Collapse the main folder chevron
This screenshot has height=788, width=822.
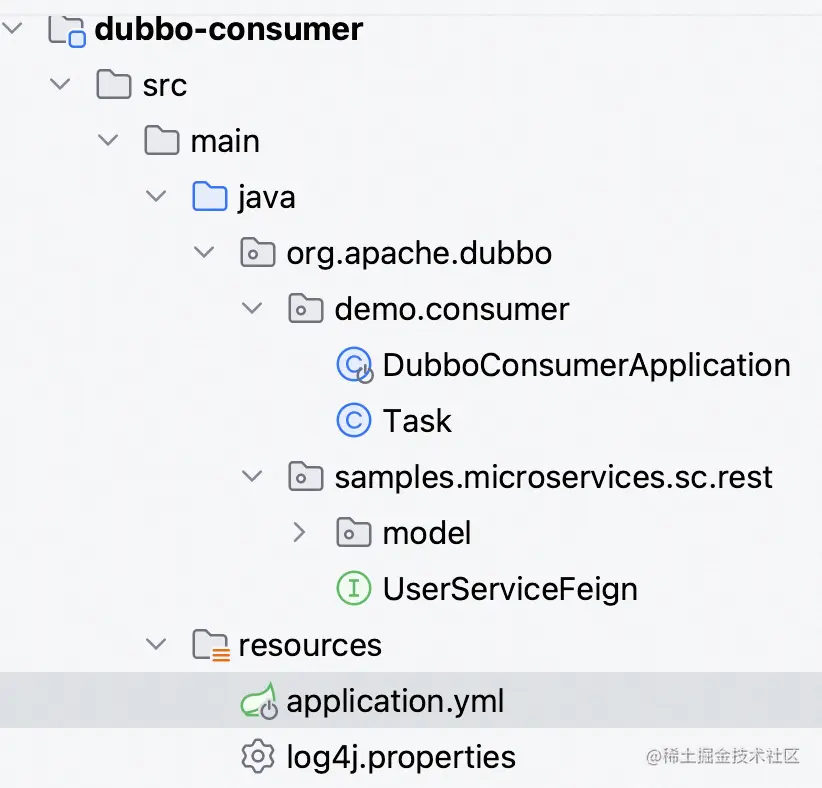tap(107, 141)
